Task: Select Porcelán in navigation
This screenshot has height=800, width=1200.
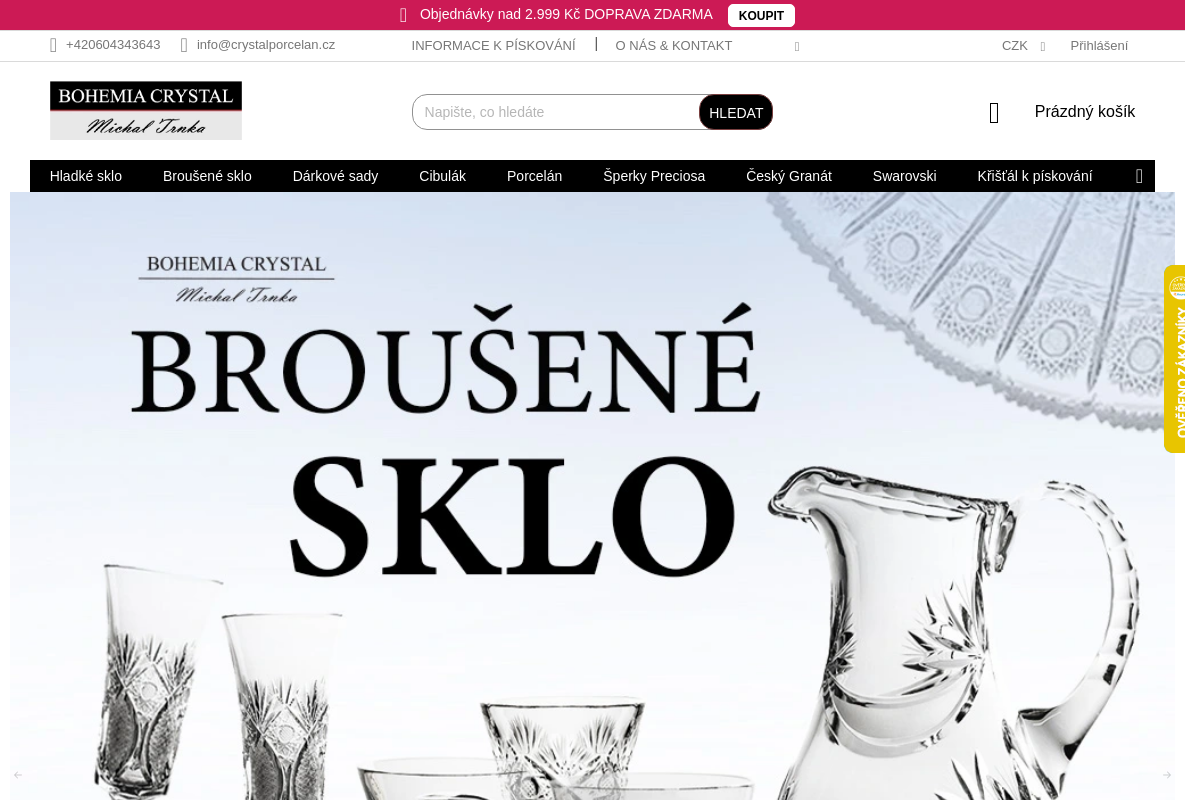Action: [x=534, y=176]
